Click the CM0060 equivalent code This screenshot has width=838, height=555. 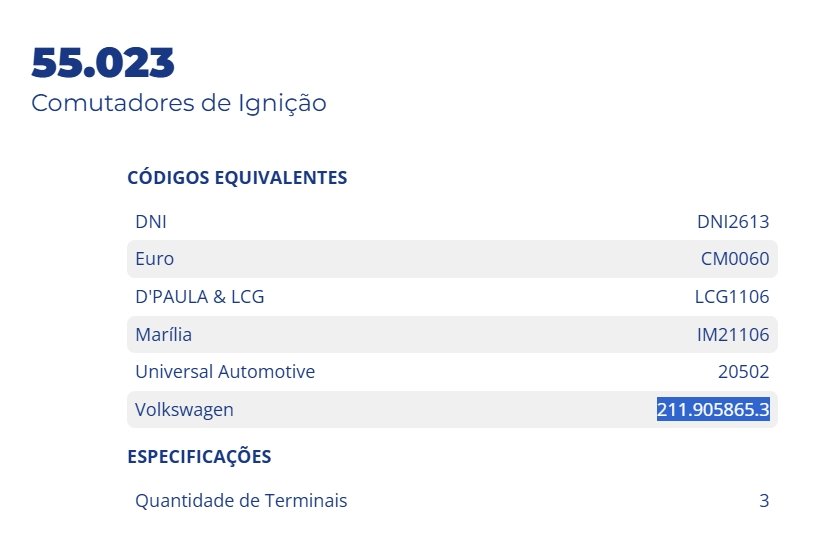(735, 259)
